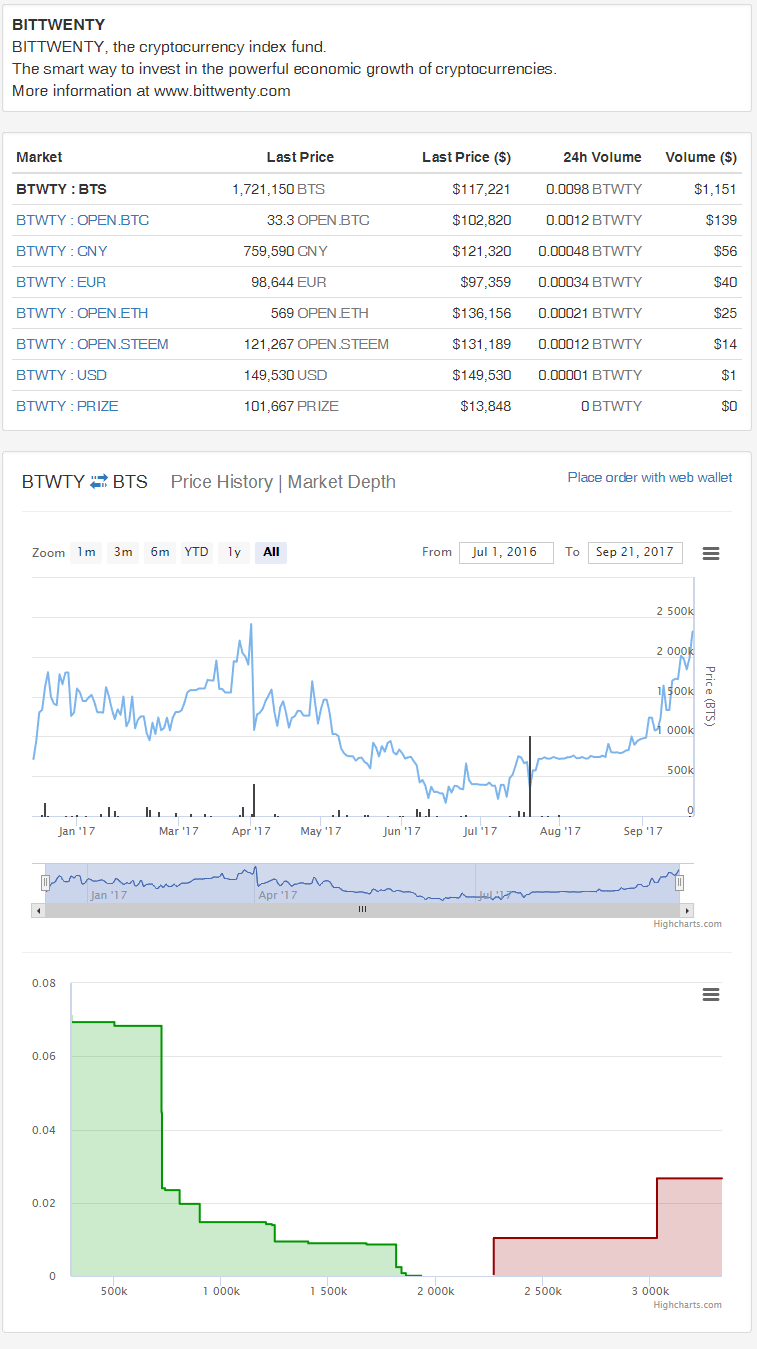757x1349 pixels.
Task: Click the 24h Volume column header
Action: (x=602, y=157)
